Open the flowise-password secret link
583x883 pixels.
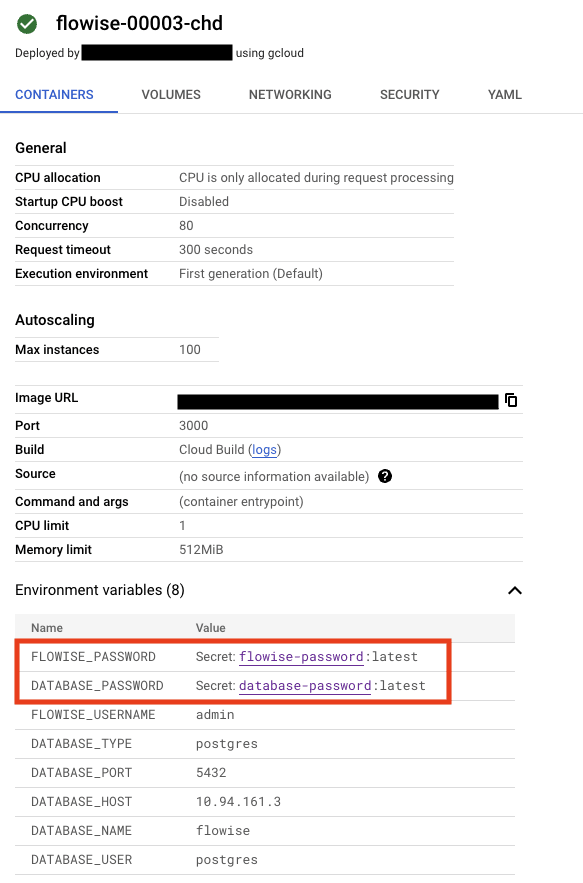pos(301,657)
